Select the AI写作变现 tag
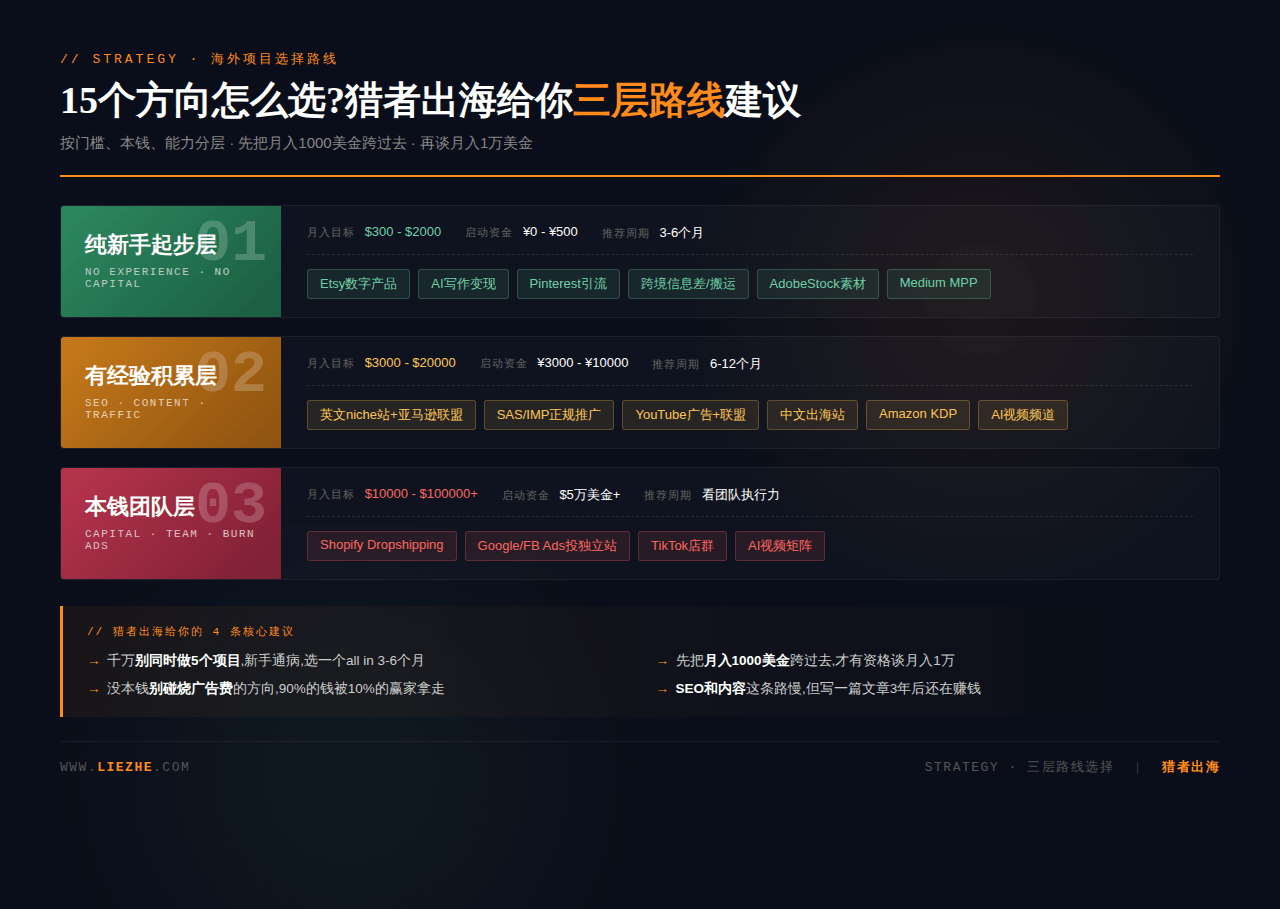The width and height of the screenshot is (1280, 909). click(463, 284)
